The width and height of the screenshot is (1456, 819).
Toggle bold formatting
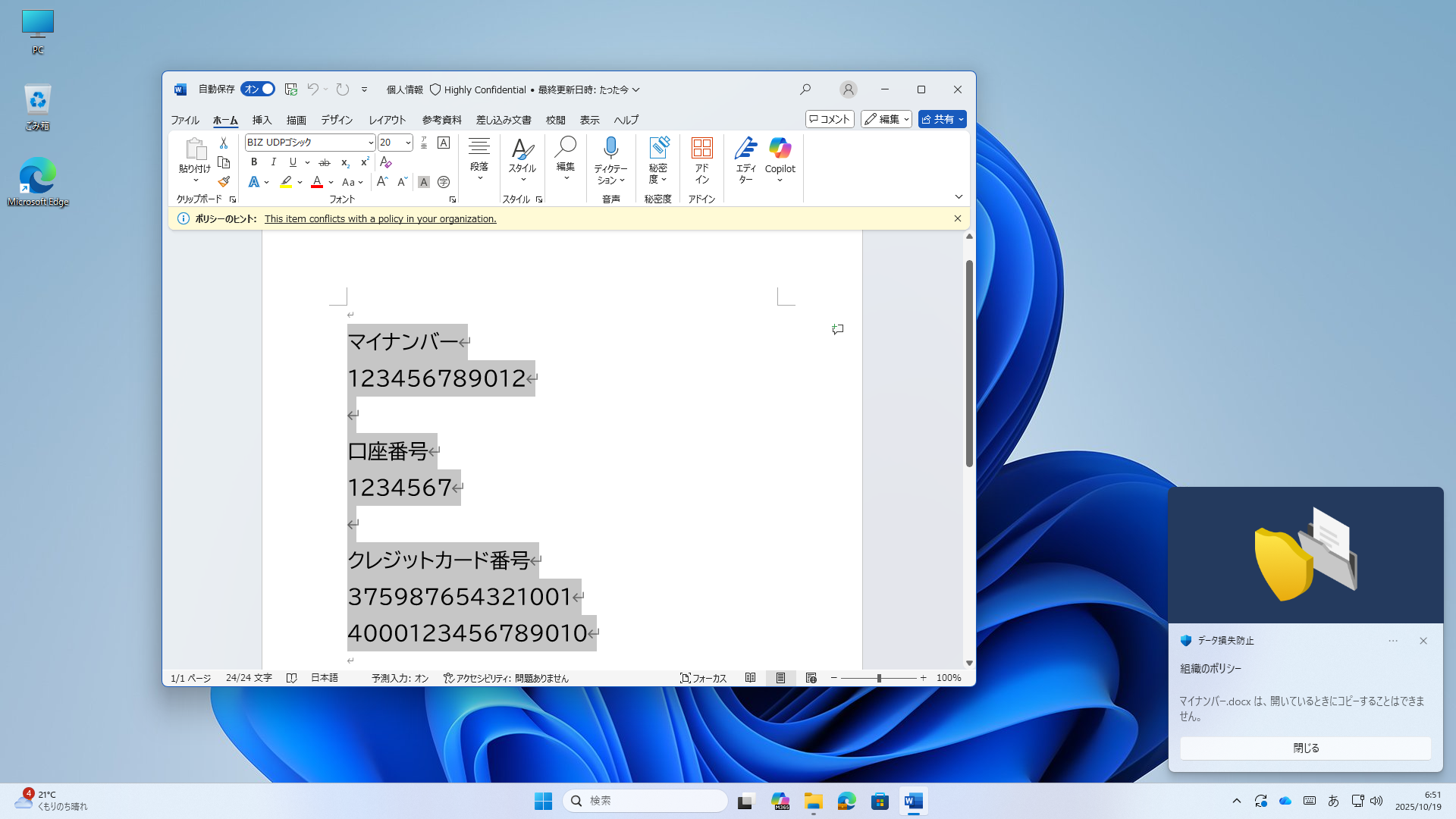coord(254,162)
